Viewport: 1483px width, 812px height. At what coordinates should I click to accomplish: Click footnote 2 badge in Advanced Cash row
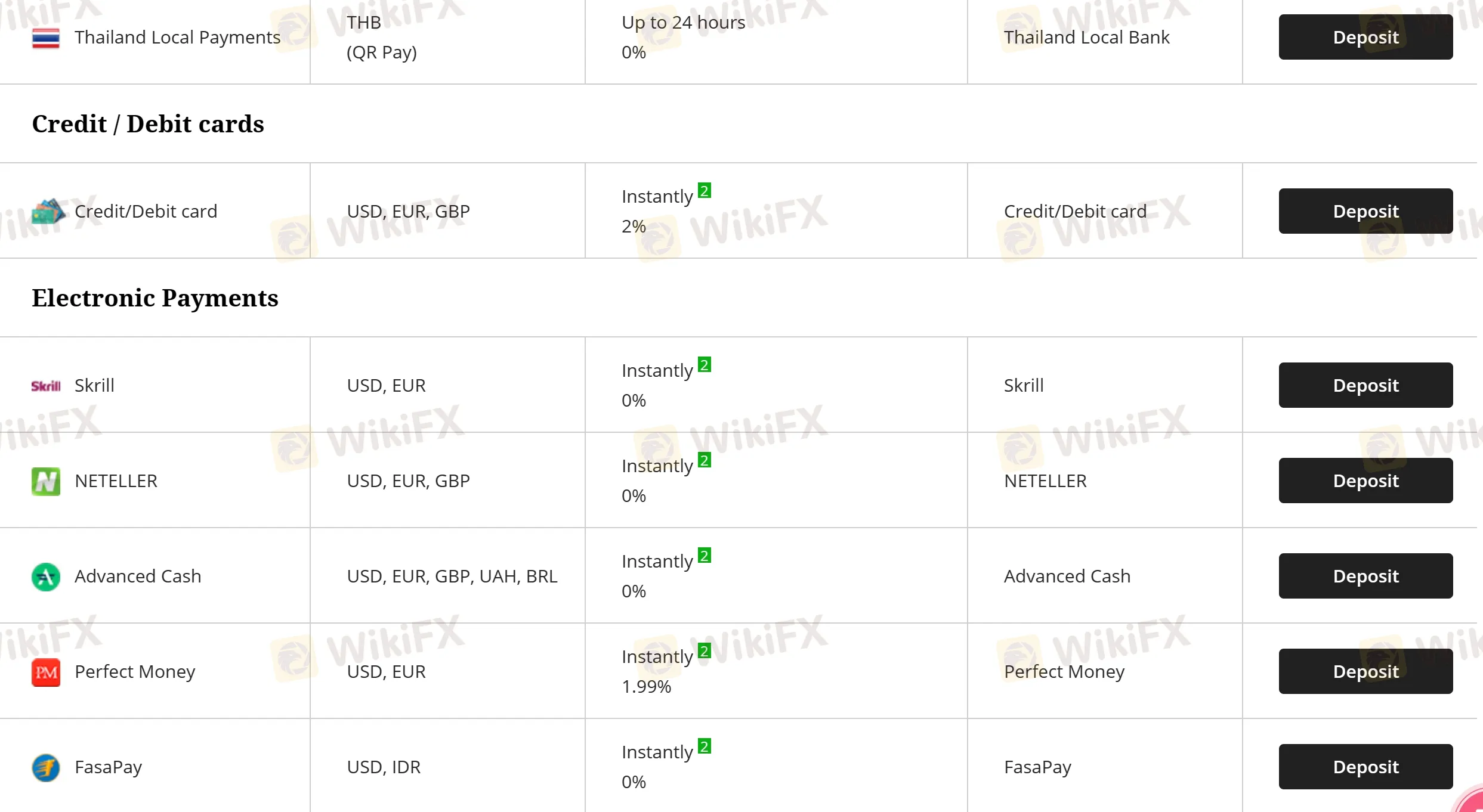coord(705,556)
